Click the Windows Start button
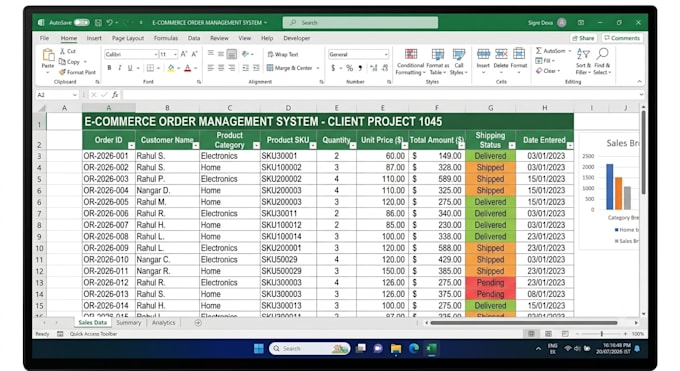 coord(258,348)
